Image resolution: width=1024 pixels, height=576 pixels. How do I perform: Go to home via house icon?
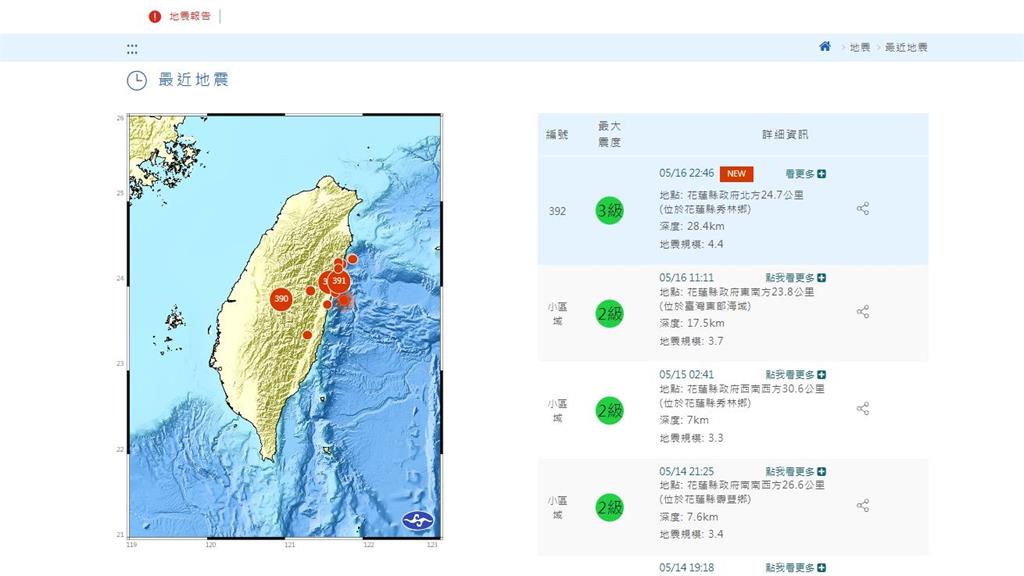(x=825, y=46)
